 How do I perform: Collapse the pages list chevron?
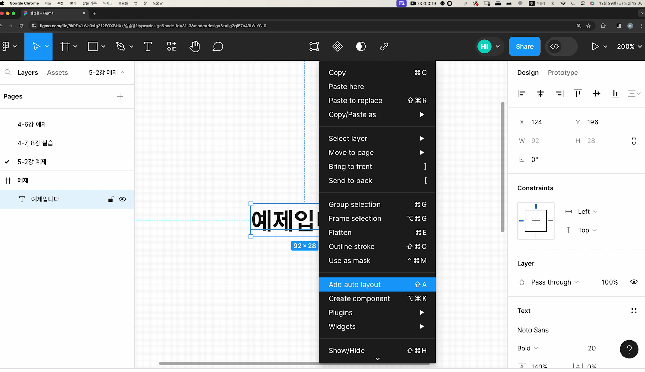pos(123,72)
